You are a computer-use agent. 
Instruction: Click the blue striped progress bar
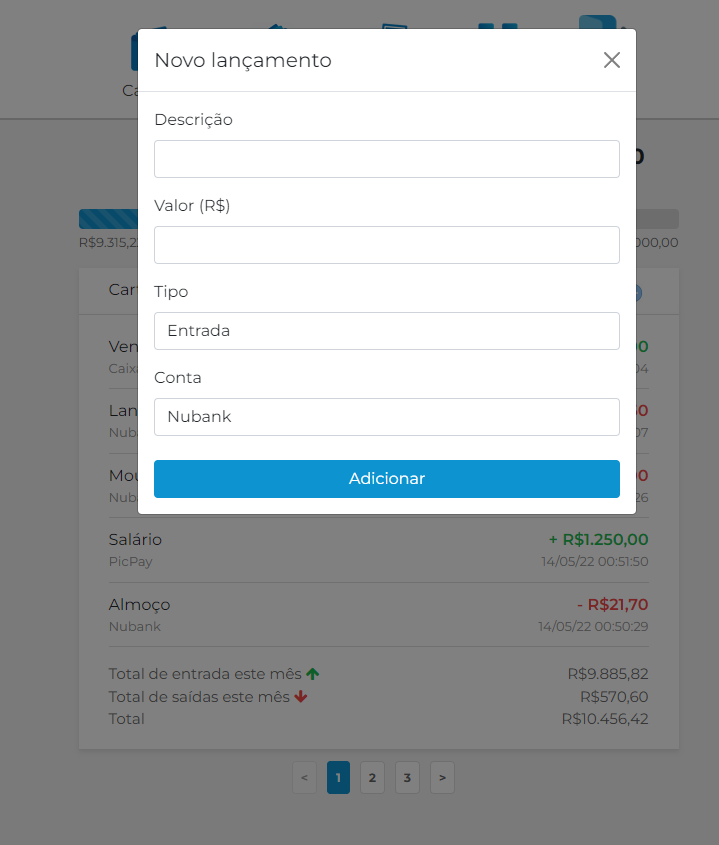[x=108, y=219]
